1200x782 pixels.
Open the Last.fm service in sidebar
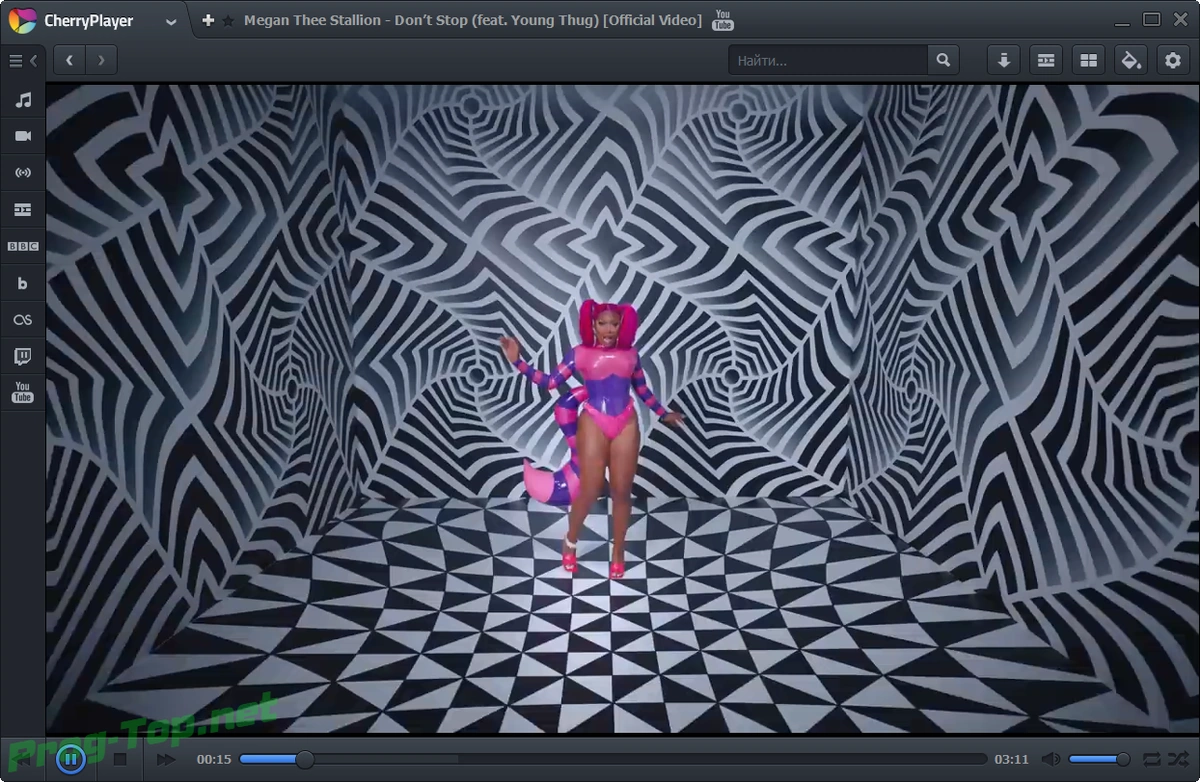22,319
